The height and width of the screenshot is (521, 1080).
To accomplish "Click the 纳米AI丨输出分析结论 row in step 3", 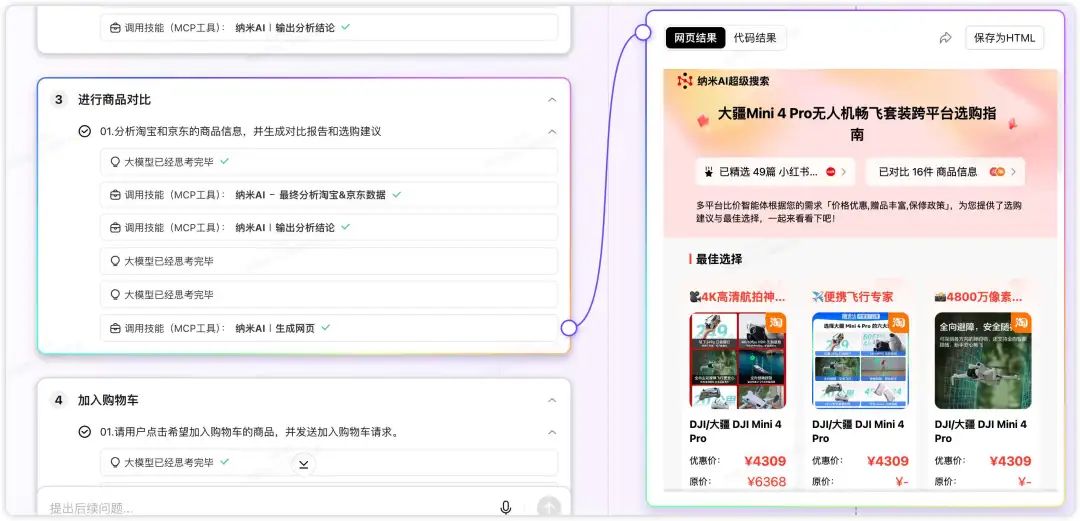I will tap(329, 227).
